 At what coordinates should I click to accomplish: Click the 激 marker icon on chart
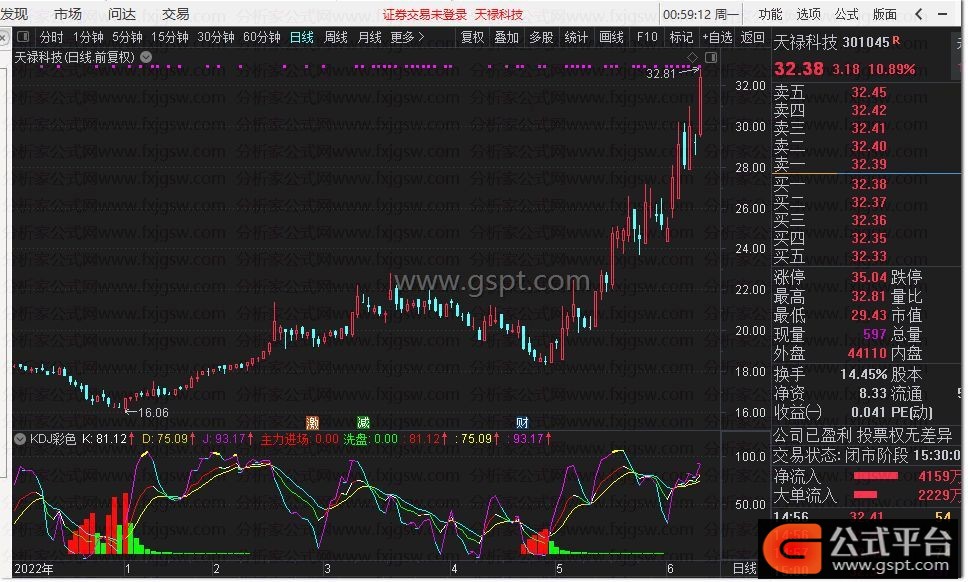[312, 423]
